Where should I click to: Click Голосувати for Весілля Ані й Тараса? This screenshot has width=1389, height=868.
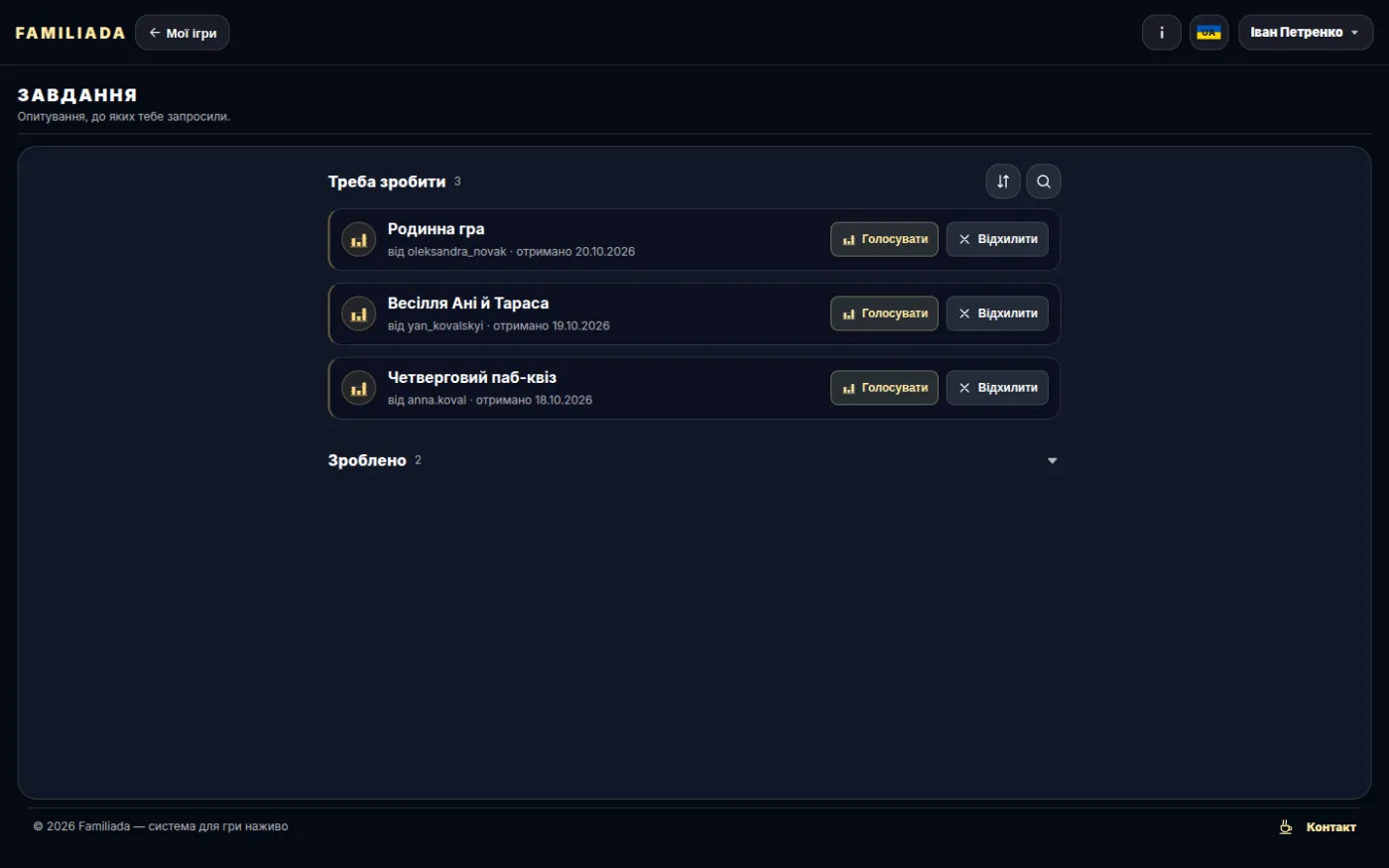click(884, 313)
